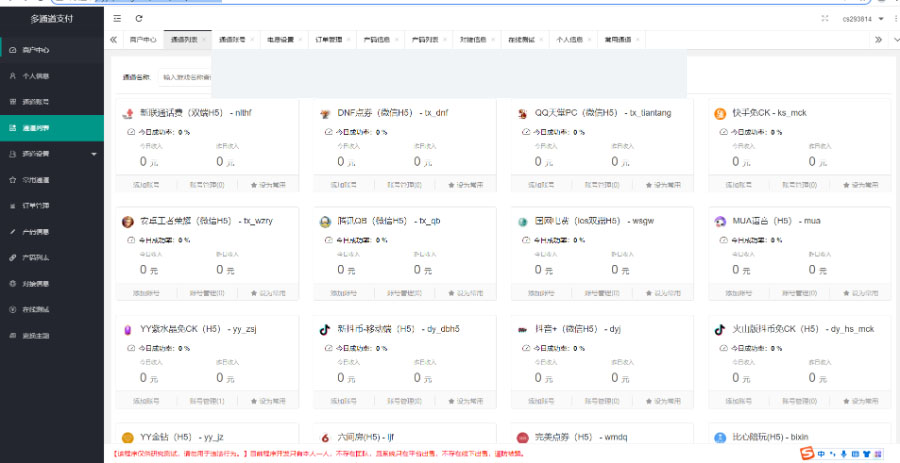Star the wsgw card as favorite
This screenshot has height=463, width=900.
[x=664, y=293]
